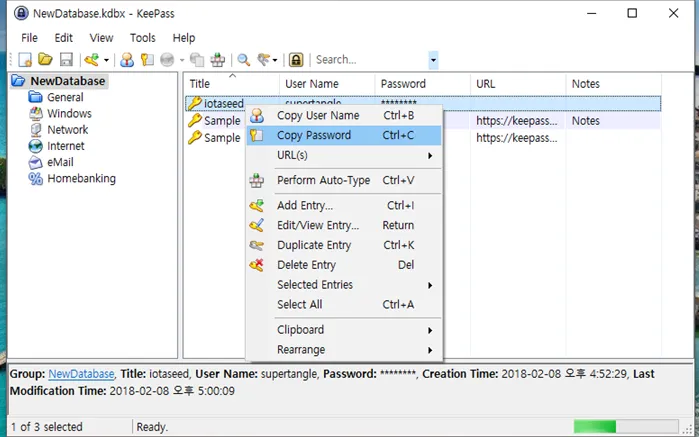699x437 pixels.
Task: Open the Tools menu
Action: pos(143,38)
